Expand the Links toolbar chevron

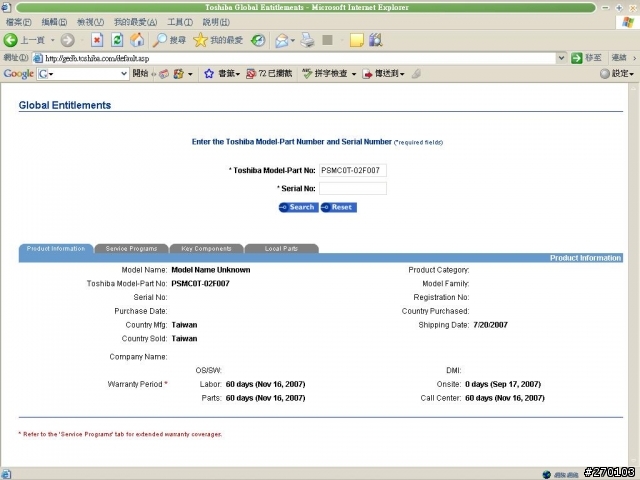coord(634,58)
